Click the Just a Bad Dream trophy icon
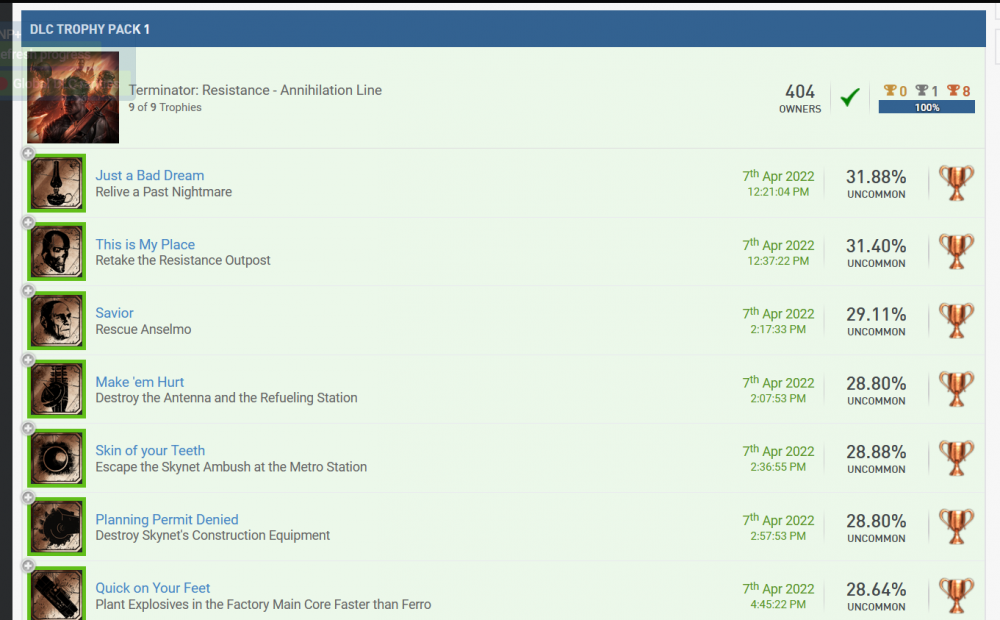The height and width of the screenshot is (620, 1000). [57, 183]
